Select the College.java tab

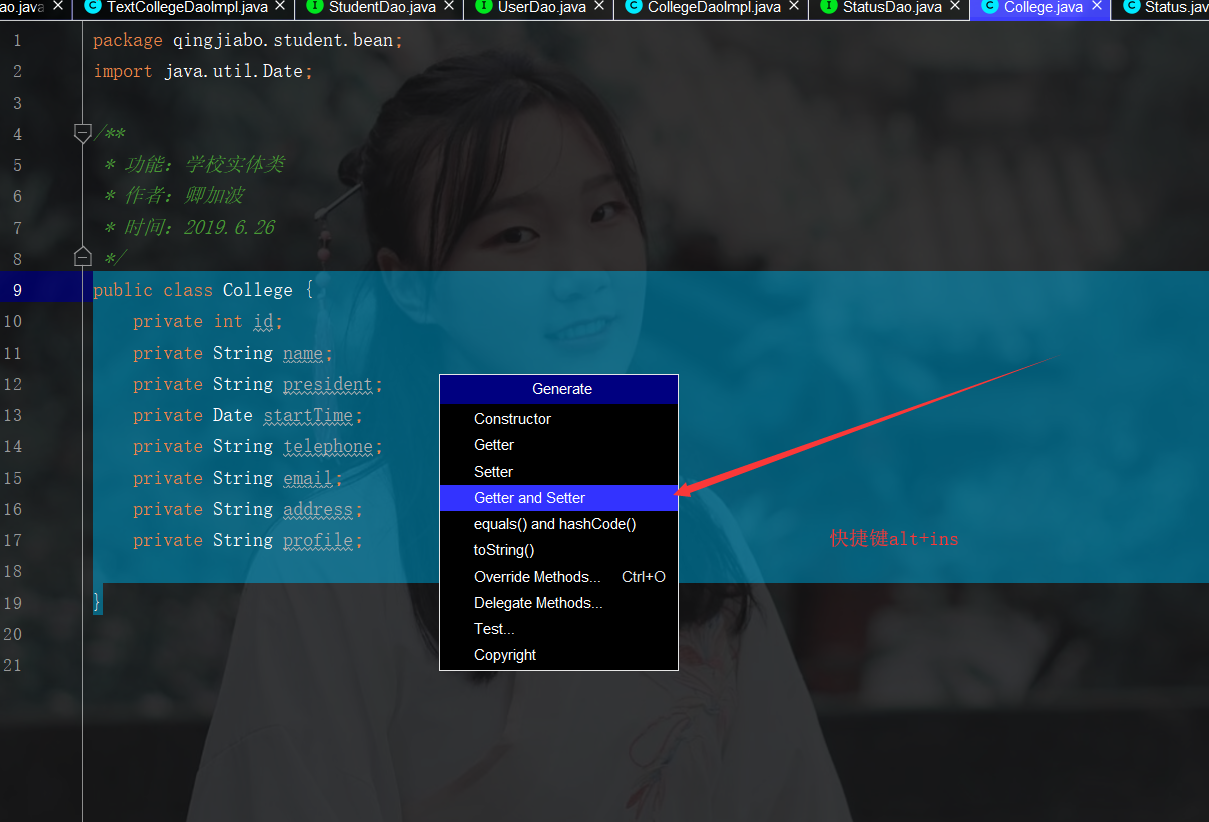[x=1043, y=7]
